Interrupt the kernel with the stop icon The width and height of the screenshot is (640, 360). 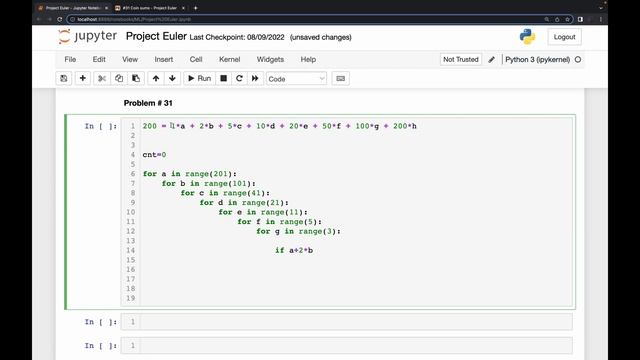point(223,78)
